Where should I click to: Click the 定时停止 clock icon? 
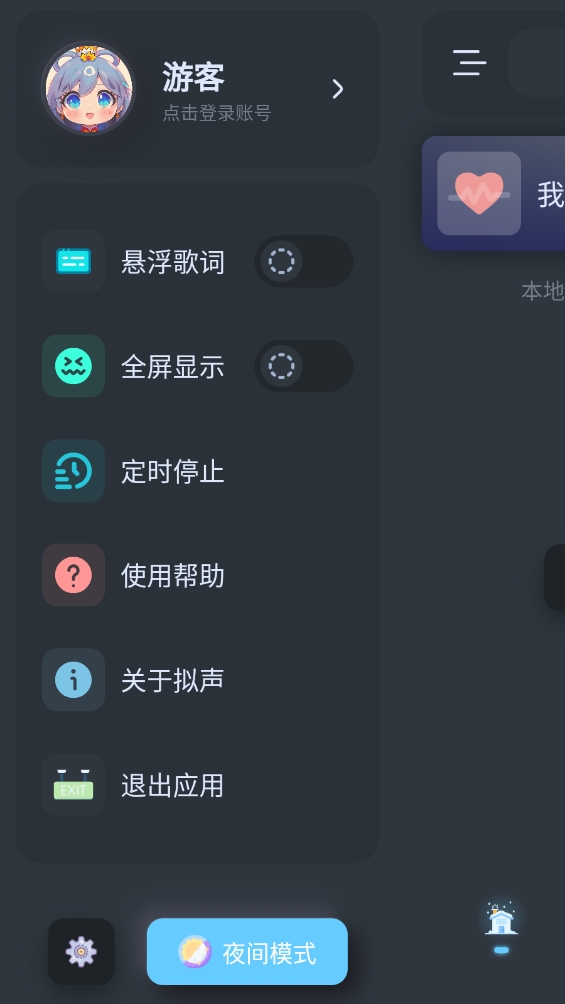(73, 471)
